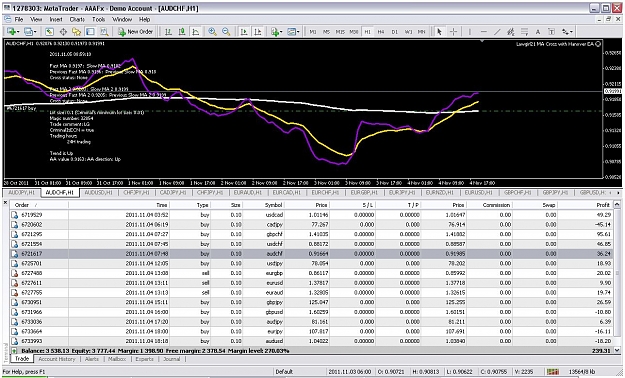625x378 pixels.
Task: Select the usdcad buy order 6719529 row
Action: (311, 215)
